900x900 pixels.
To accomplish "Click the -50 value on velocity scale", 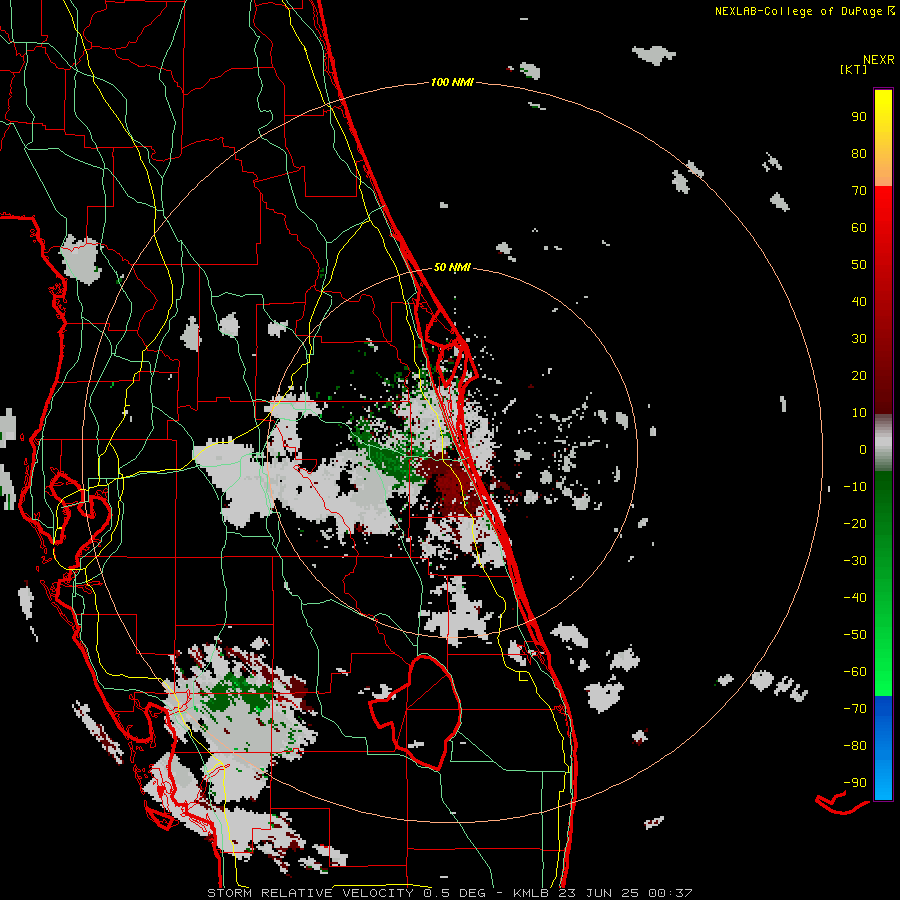I will point(855,635).
